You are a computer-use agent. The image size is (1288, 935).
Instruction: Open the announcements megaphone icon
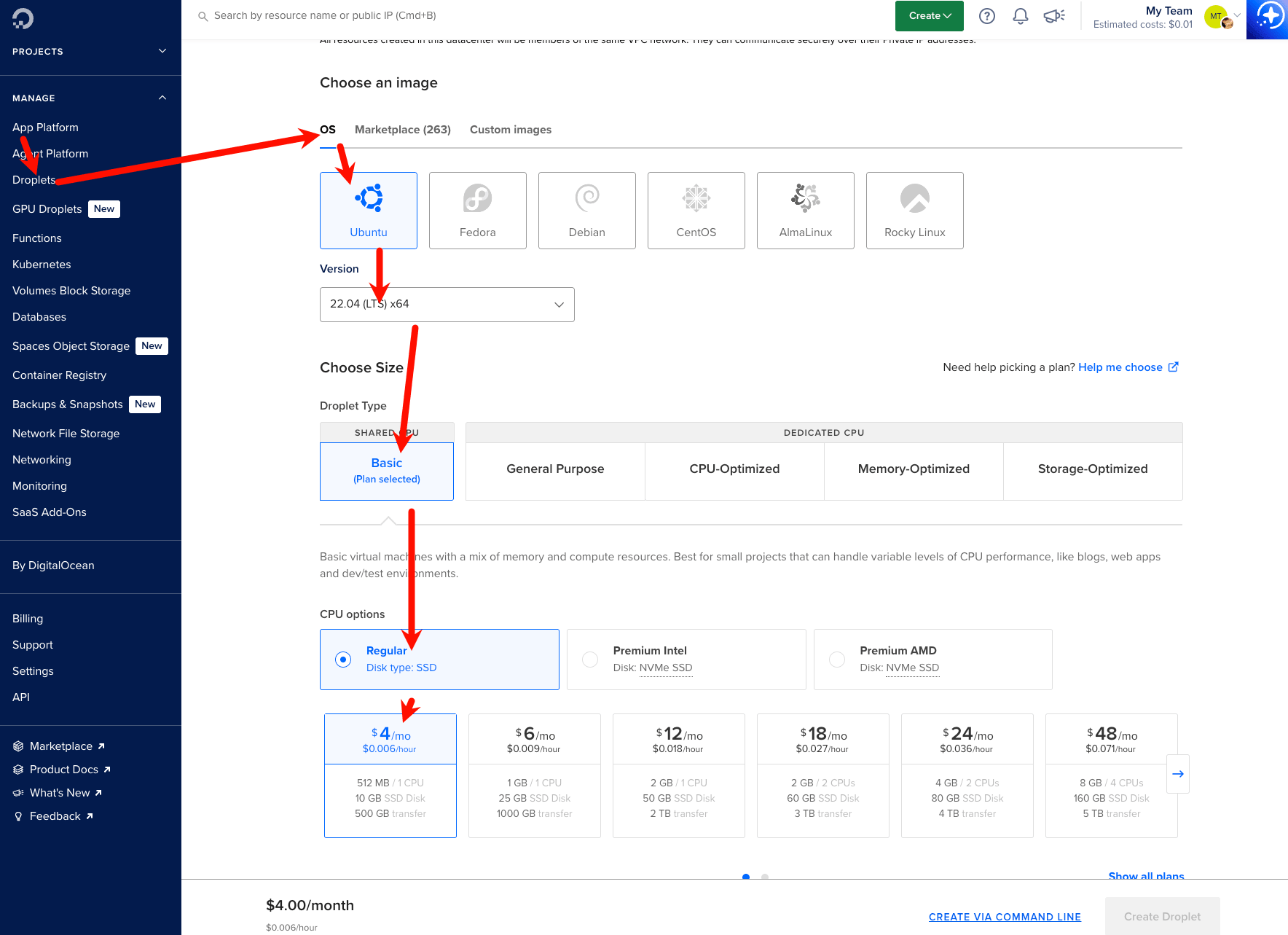[x=1054, y=16]
